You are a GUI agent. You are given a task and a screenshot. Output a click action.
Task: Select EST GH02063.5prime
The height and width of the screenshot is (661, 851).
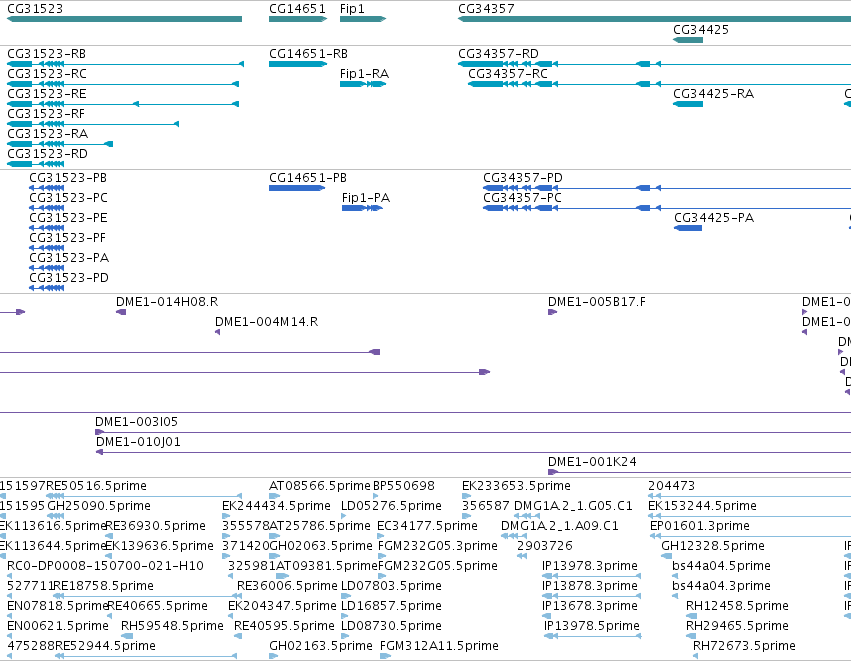point(275,556)
